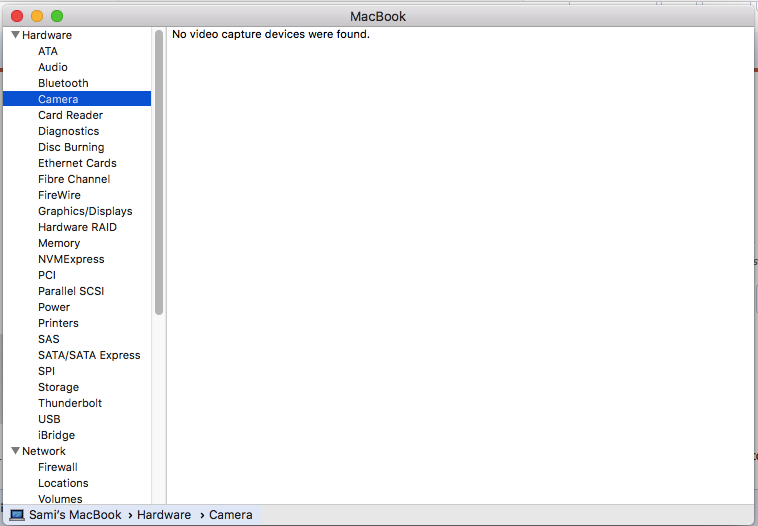Click Sami's MacBook in path bar
Image resolution: width=758 pixels, height=526 pixels.
point(75,515)
